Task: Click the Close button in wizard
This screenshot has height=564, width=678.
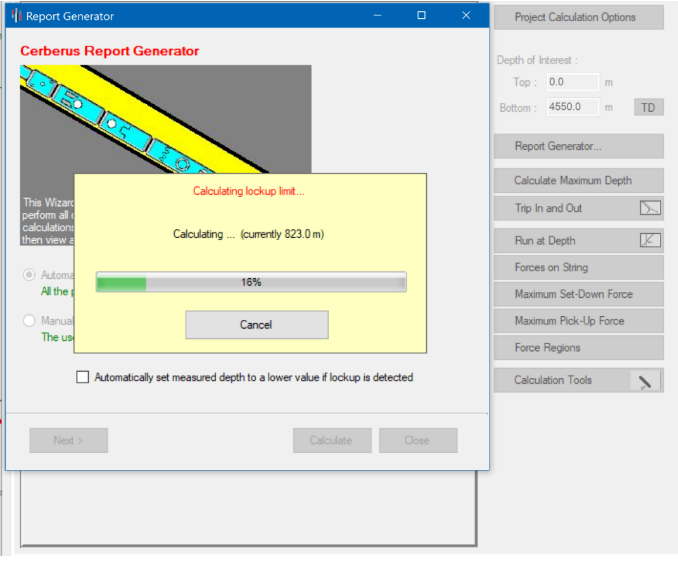Action: click(418, 440)
